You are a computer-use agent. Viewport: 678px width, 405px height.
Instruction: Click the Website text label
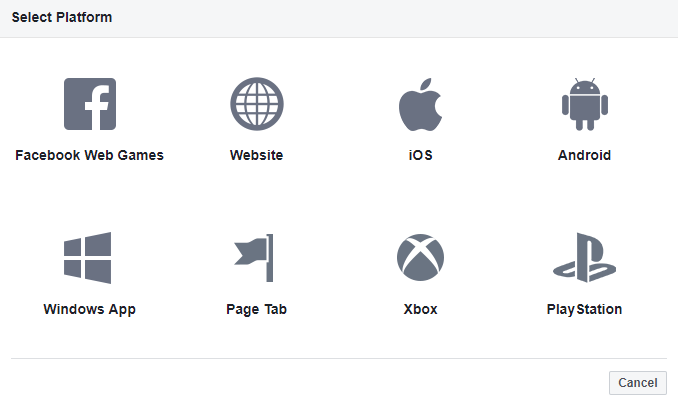[256, 155]
